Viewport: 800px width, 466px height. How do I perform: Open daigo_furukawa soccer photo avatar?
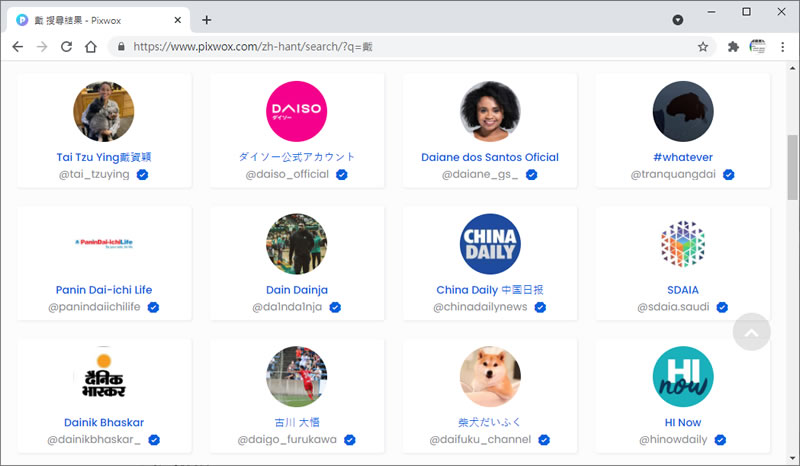(296, 377)
